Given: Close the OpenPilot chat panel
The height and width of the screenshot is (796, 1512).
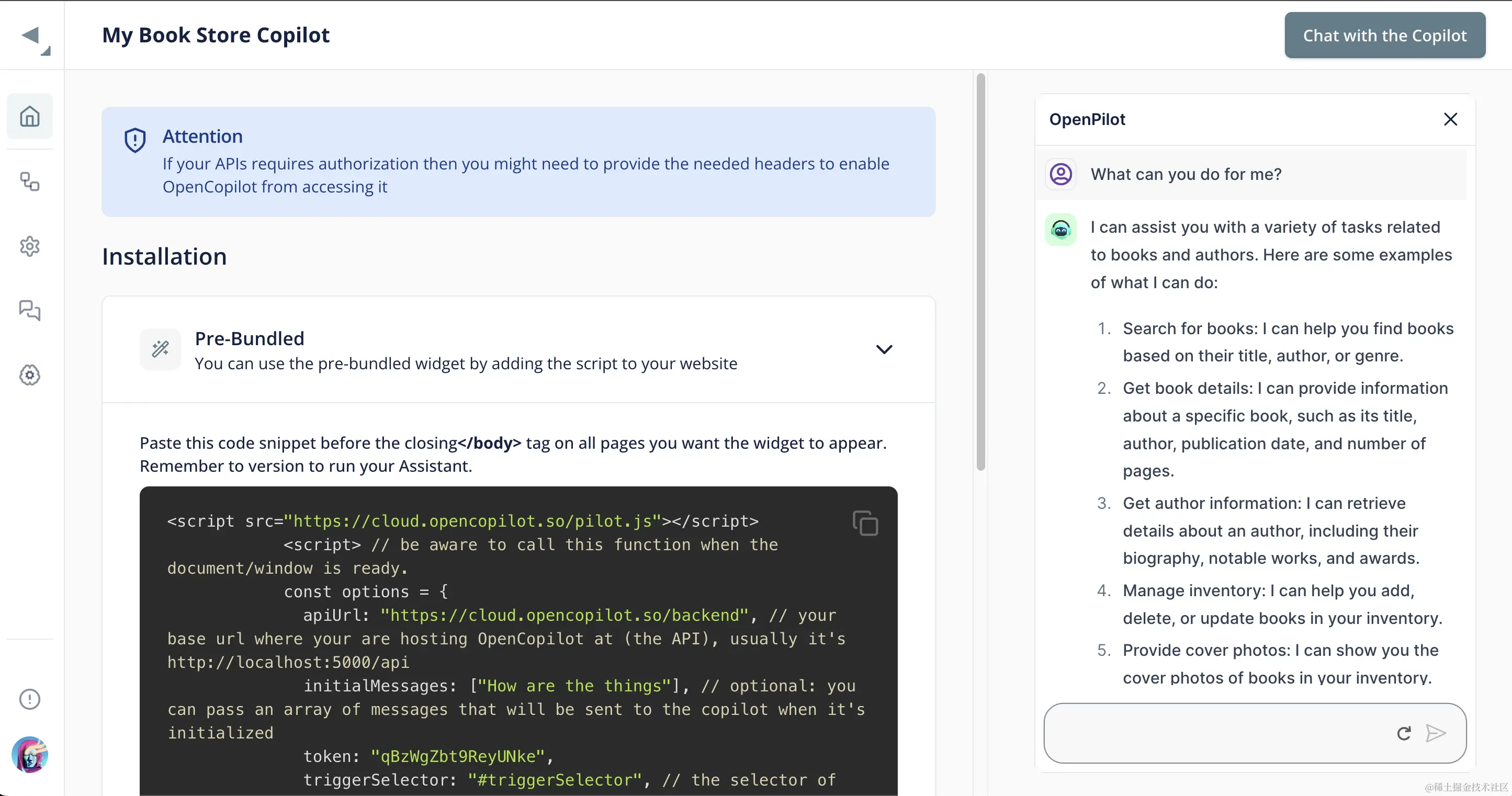Looking at the screenshot, I should click(1450, 120).
